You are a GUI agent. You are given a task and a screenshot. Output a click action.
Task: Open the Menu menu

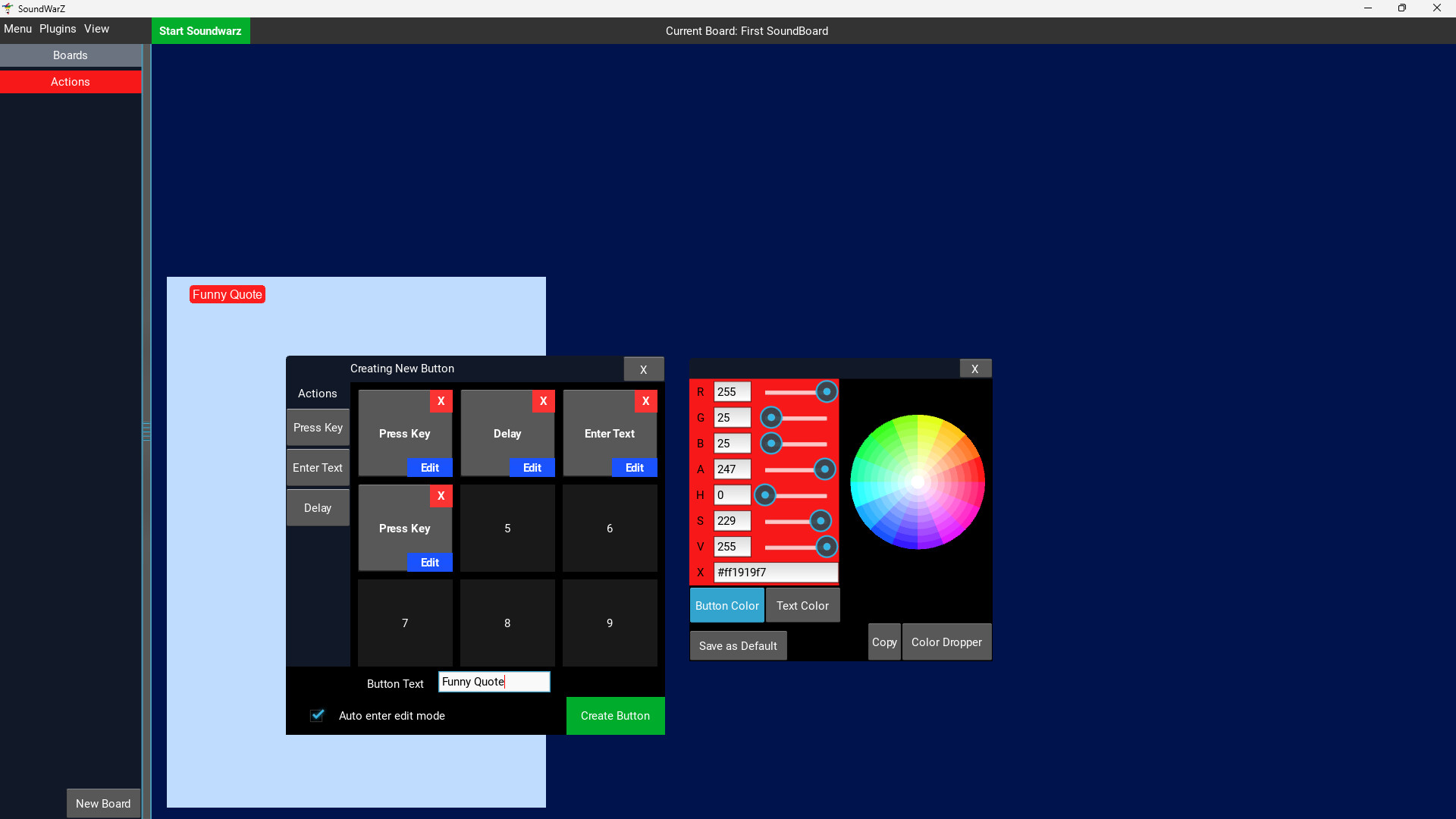[x=17, y=29]
